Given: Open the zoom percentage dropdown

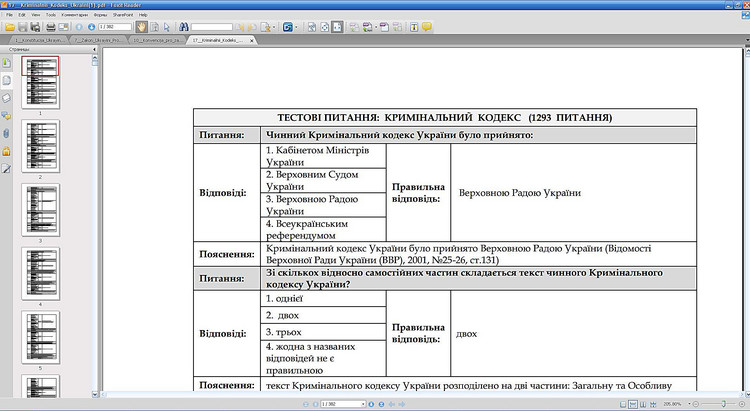Looking at the screenshot, I should [689, 404].
